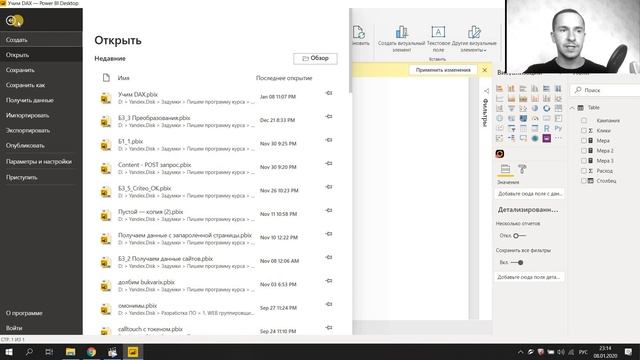Turn on the Несколько отчетов switch
The image size is (640, 360).
click(519, 236)
